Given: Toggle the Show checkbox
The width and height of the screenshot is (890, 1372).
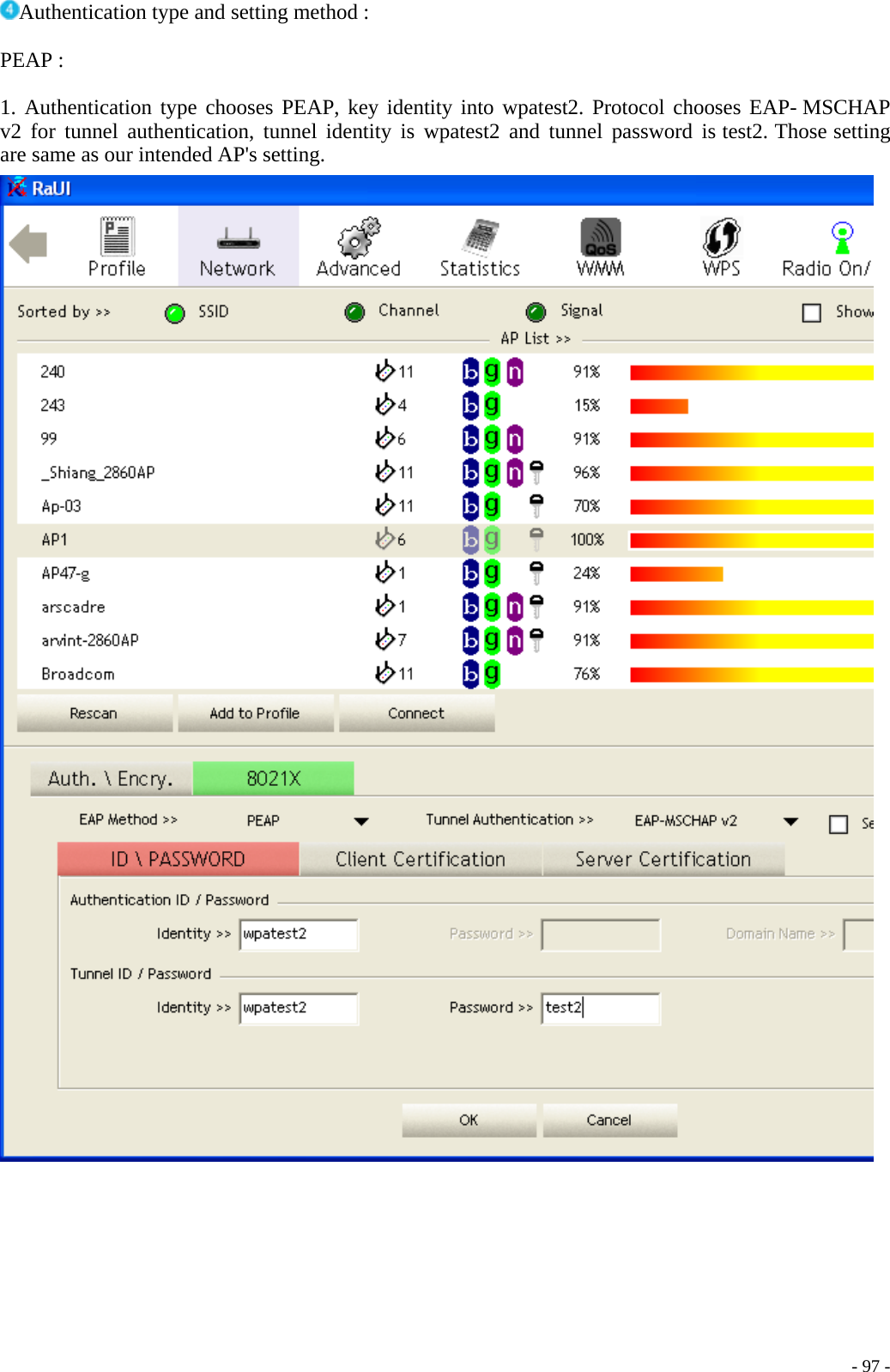Looking at the screenshot, I should pos(812,312).
